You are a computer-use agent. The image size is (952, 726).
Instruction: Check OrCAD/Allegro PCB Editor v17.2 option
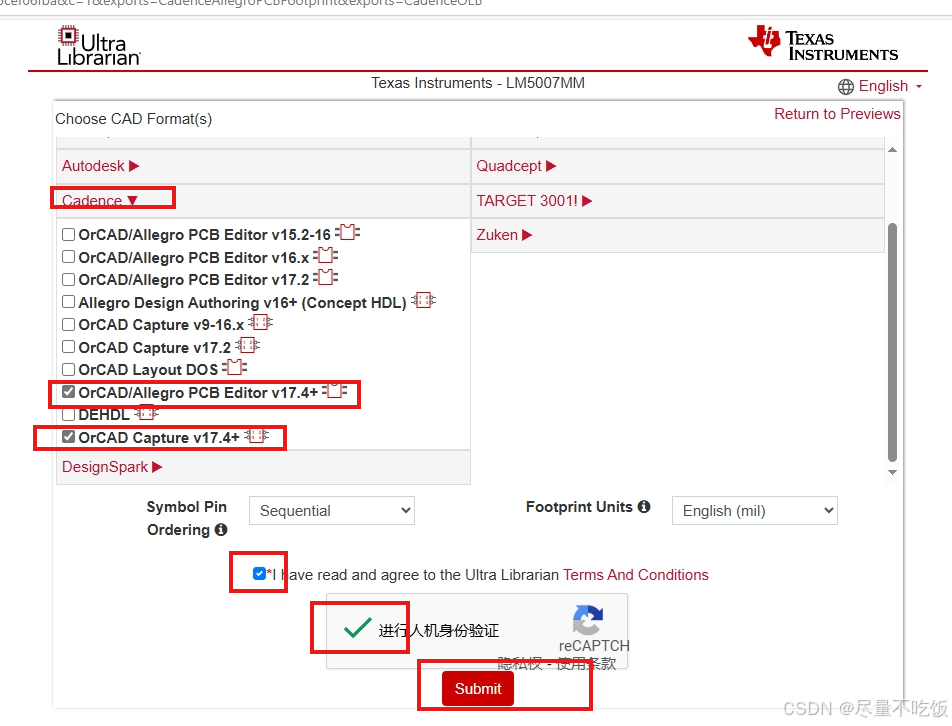(69, 279)
